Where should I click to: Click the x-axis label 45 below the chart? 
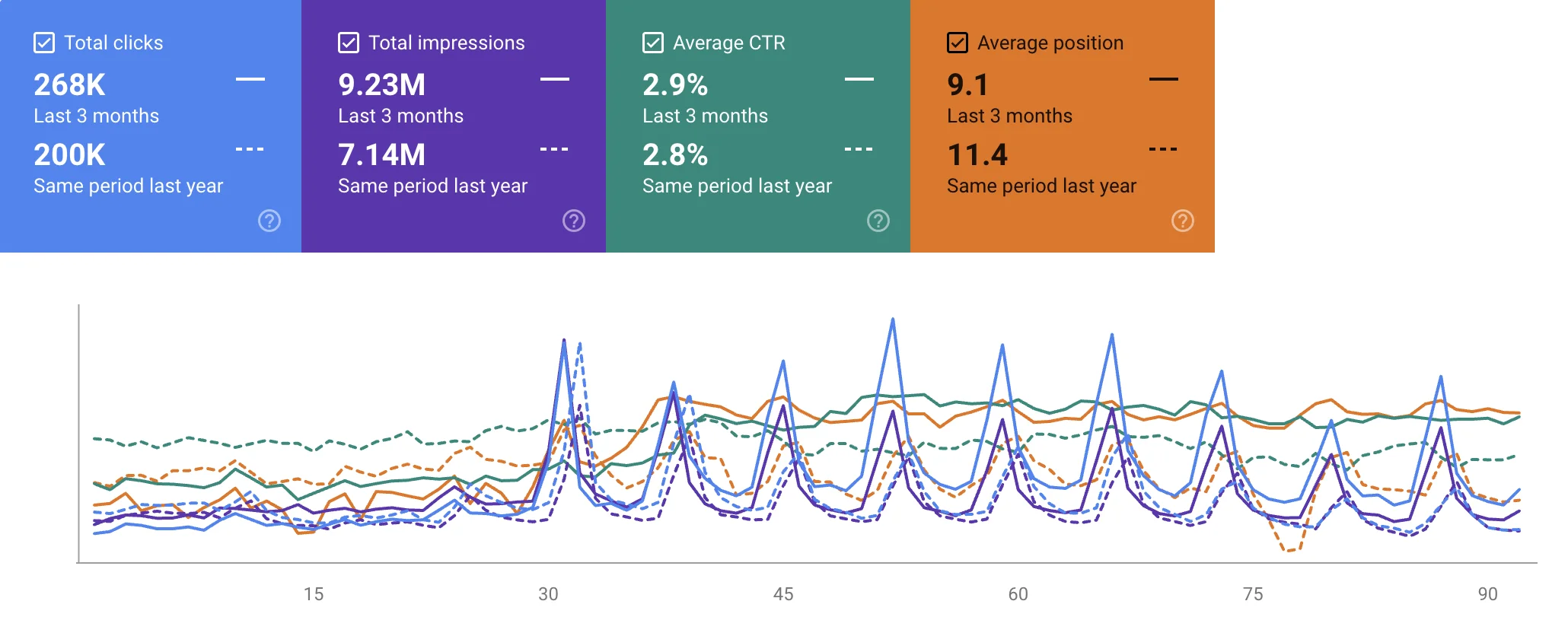pyautogui.click(x=784, y=595)
